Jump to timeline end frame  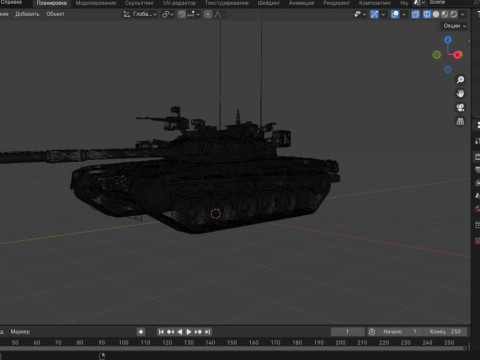point(207,332)
